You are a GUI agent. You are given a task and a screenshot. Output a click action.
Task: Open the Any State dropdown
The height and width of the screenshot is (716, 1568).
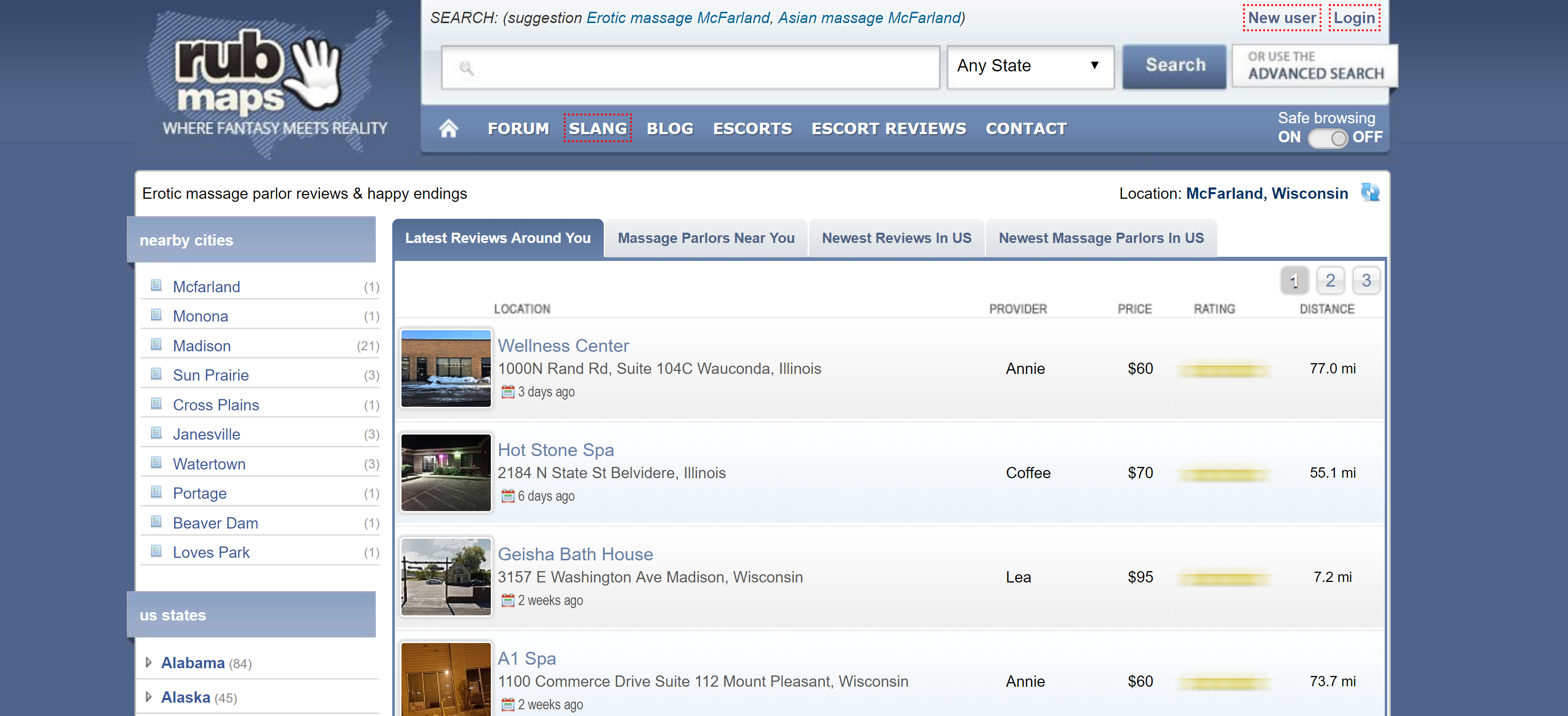1030,66
